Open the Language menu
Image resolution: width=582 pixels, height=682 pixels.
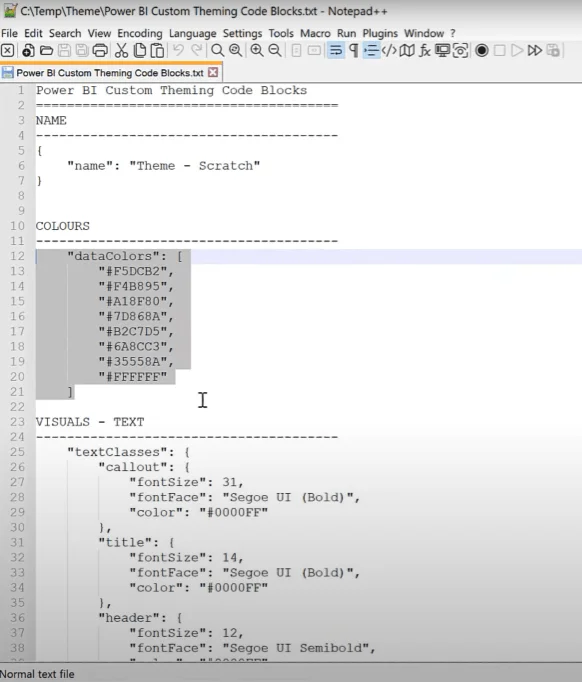pyautogui.click(x=193, y=33)
